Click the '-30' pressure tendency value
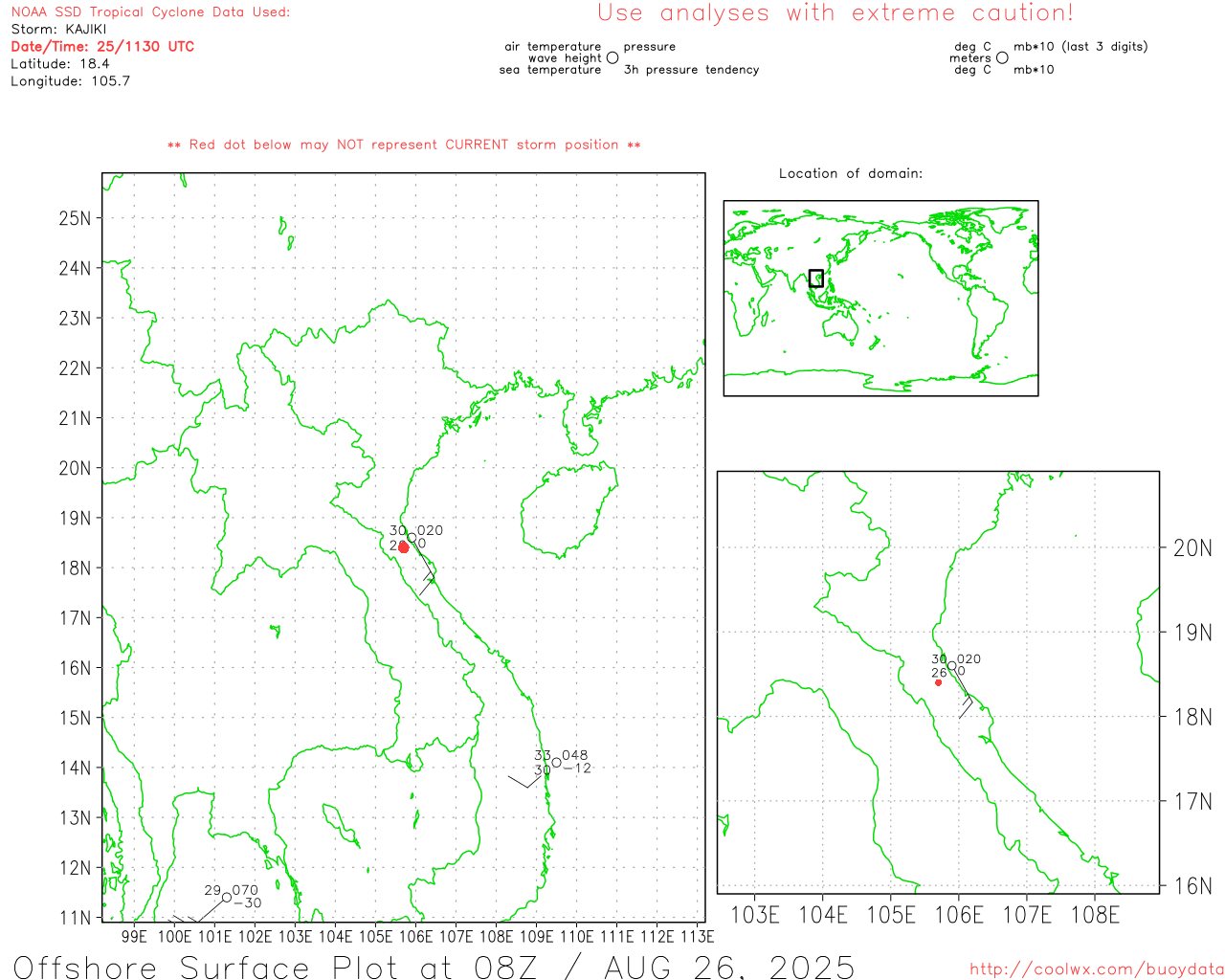1225x980 pixels. [x=247, y=902]
